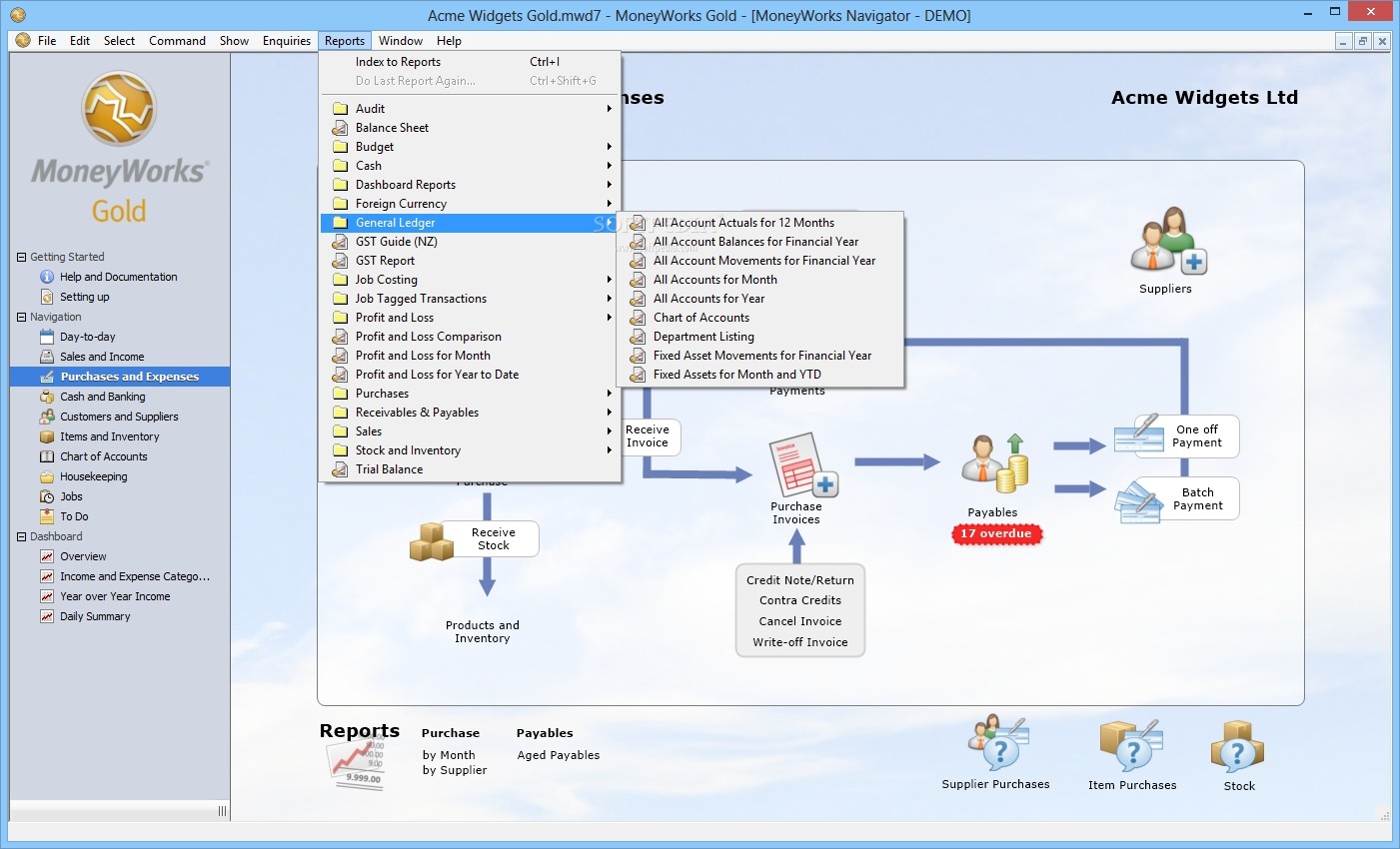
Task: Click the Housekeeping folder icon
Action: [47, 476]
